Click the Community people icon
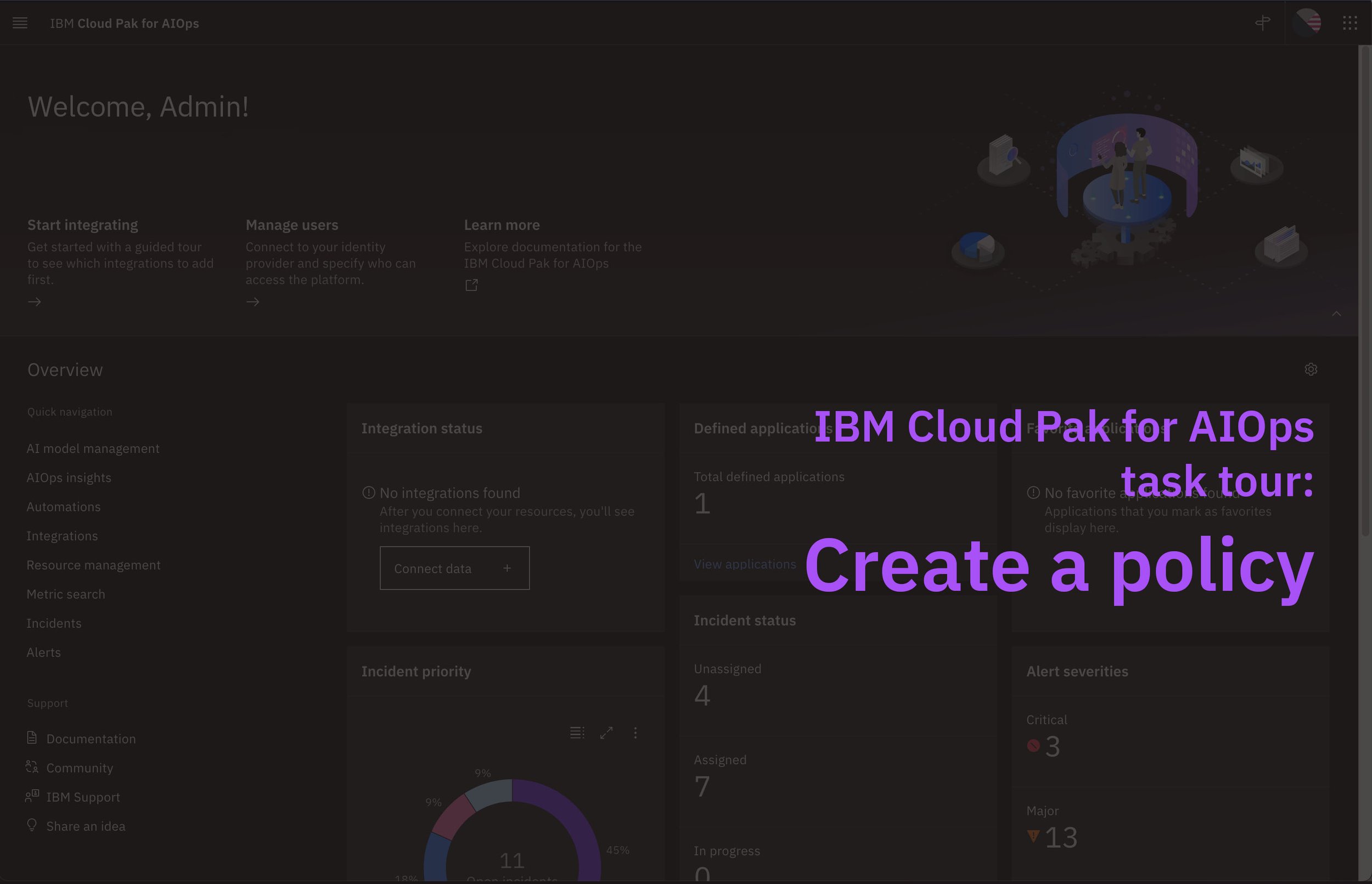The width and height of the screenshot is (1372, 884). [x=32, y=767]
